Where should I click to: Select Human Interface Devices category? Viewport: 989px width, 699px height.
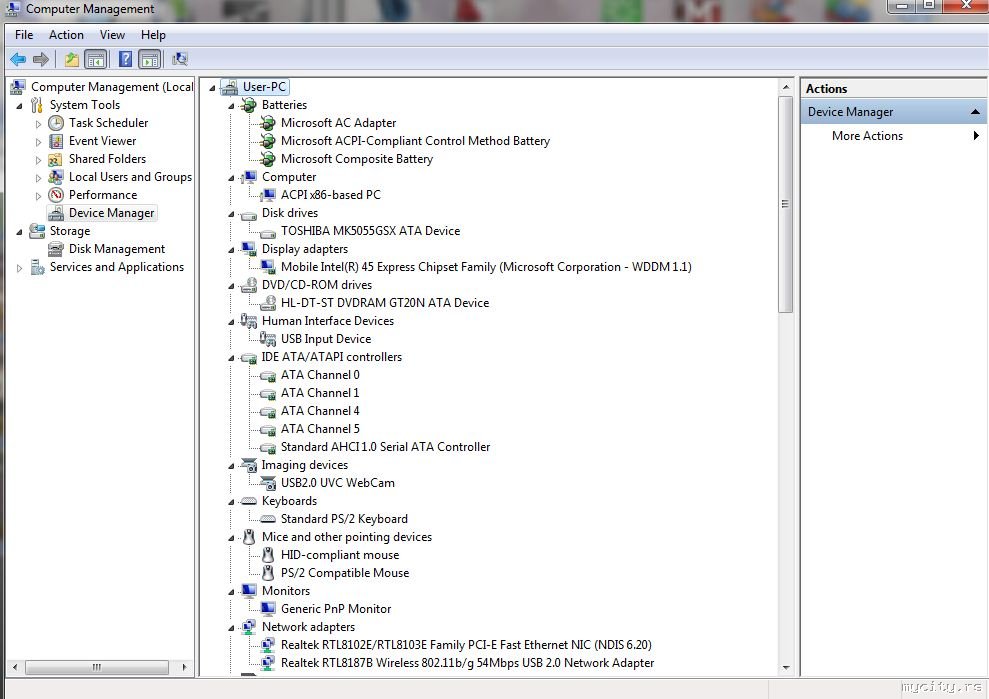328,321
